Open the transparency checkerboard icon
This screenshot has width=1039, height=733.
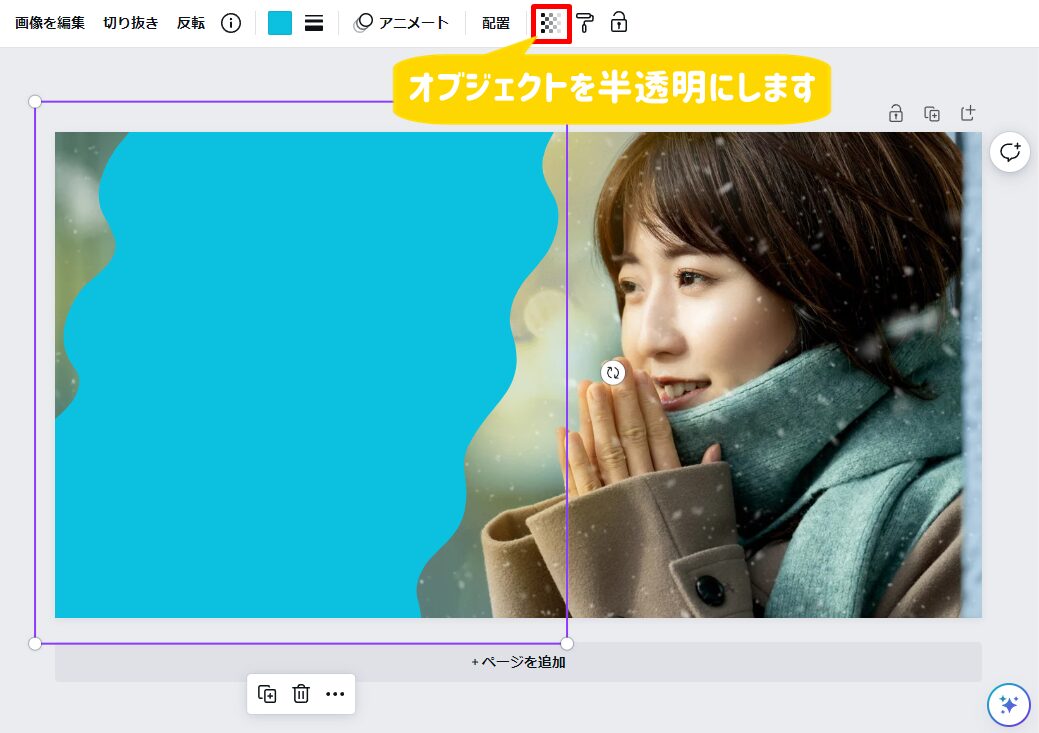[551, 23]
